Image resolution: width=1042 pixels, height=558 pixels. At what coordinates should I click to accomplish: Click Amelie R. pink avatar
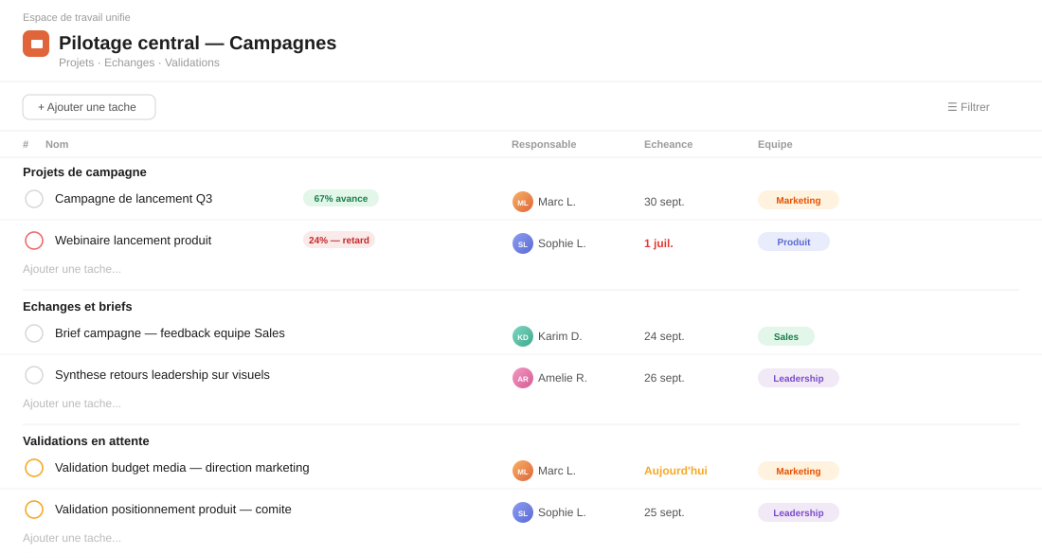(523, 379)
